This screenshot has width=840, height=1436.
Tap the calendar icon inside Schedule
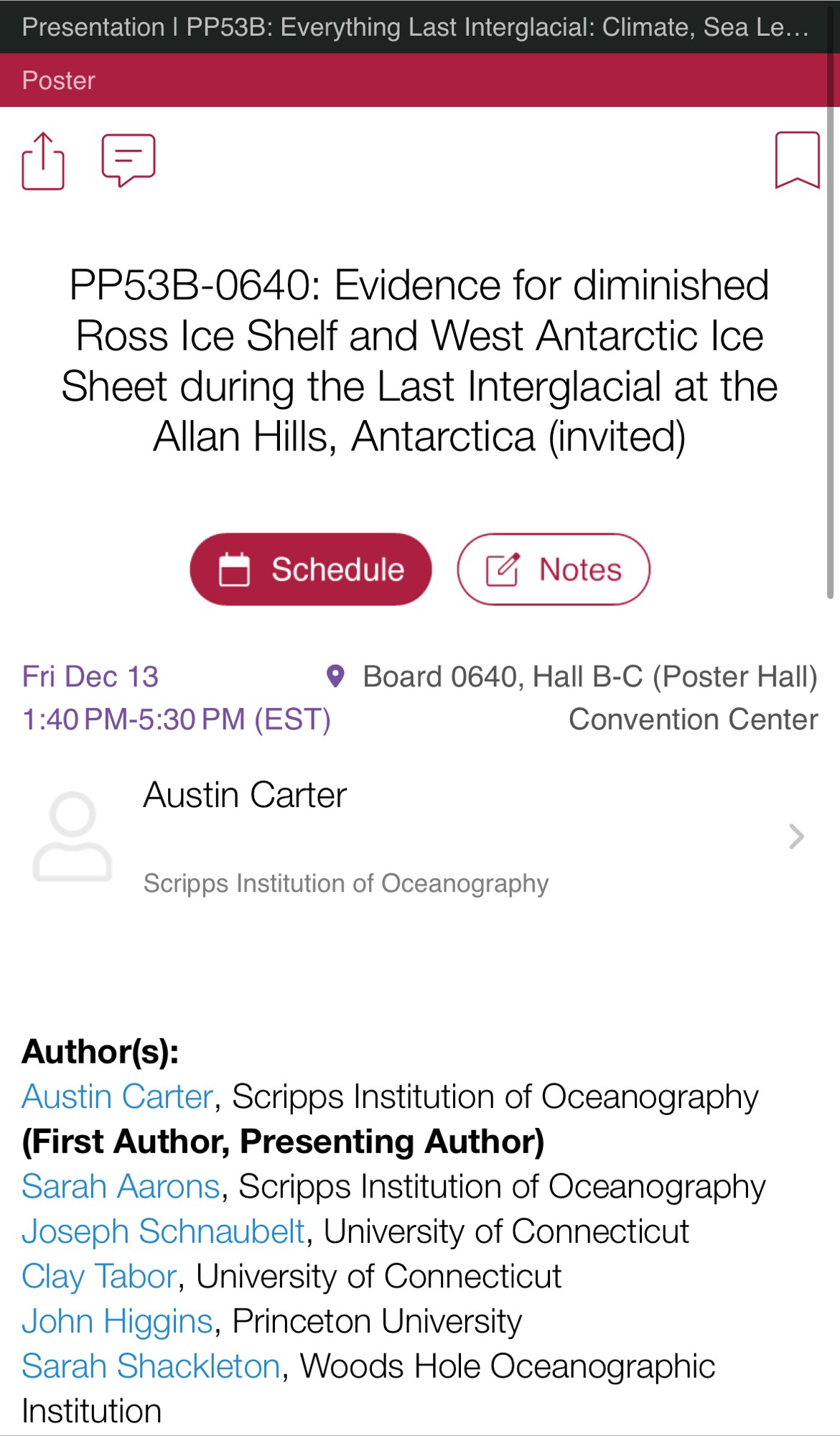(234, 569)
